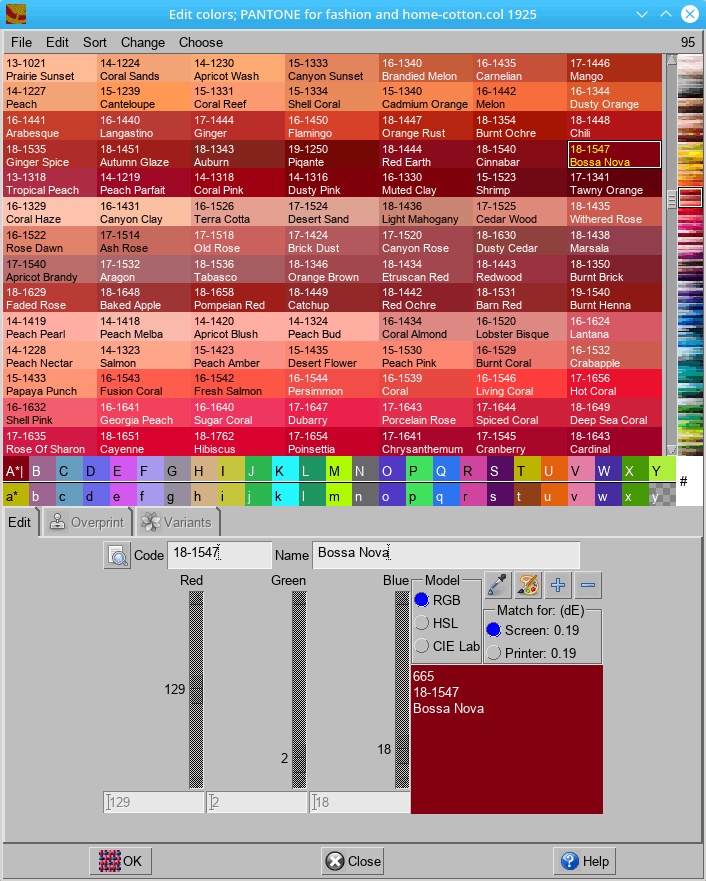
Task: Select the 18-1438 Marsala swatch
Action: (614, 241)
